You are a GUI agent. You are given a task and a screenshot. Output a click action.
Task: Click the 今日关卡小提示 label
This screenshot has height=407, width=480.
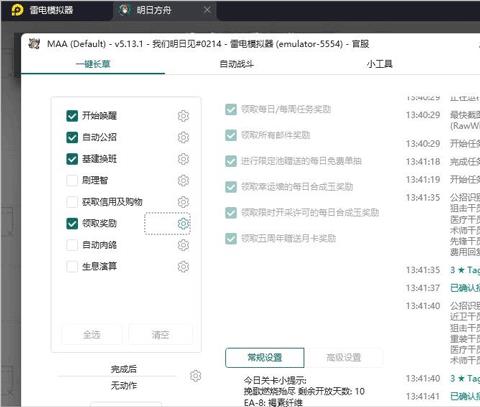coord(275,380)
